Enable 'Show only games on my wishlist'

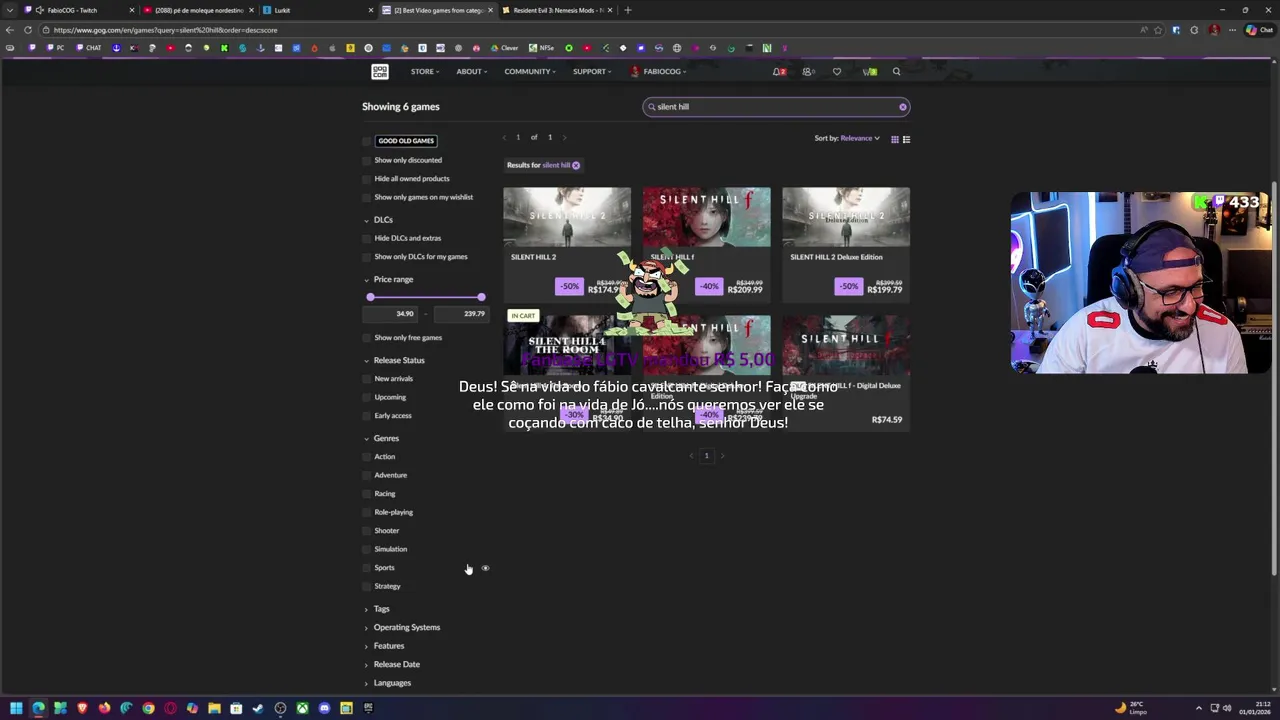tap(367, 197)
